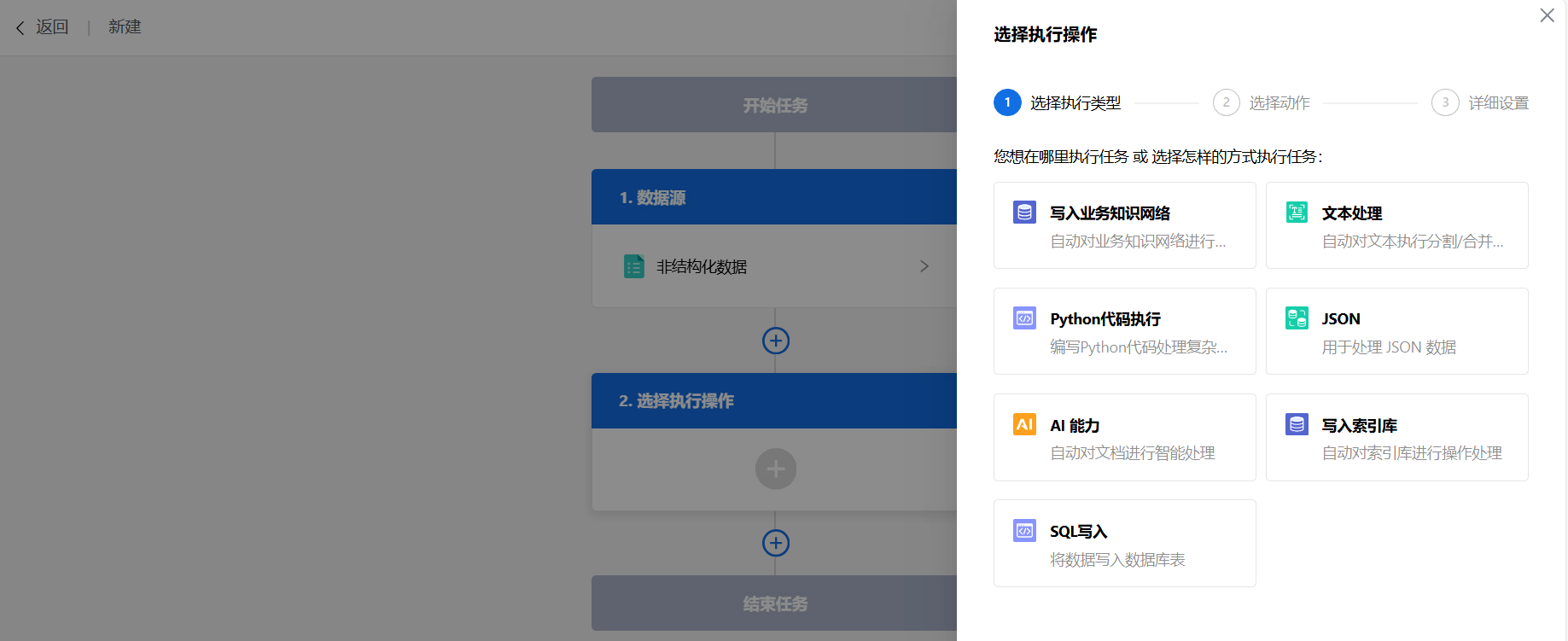Screen dimensions: 1568x641
Task: Click the 写入业务知识网络 database icon
Action: [x=1024, y=213]
